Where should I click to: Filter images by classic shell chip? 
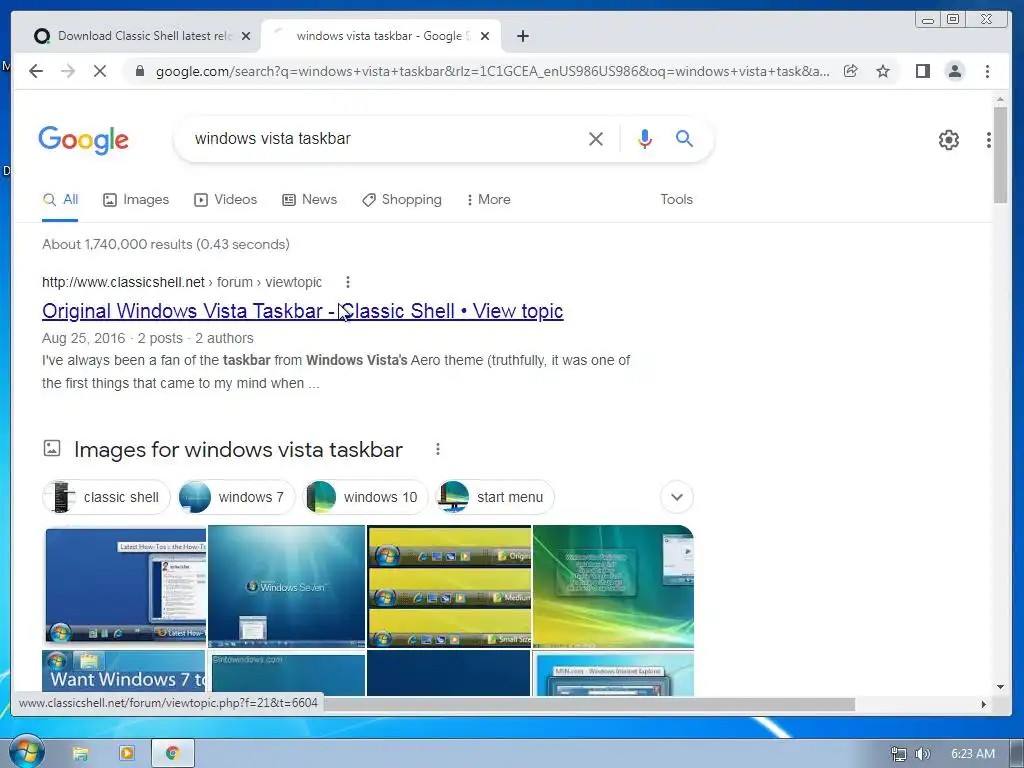106,497
